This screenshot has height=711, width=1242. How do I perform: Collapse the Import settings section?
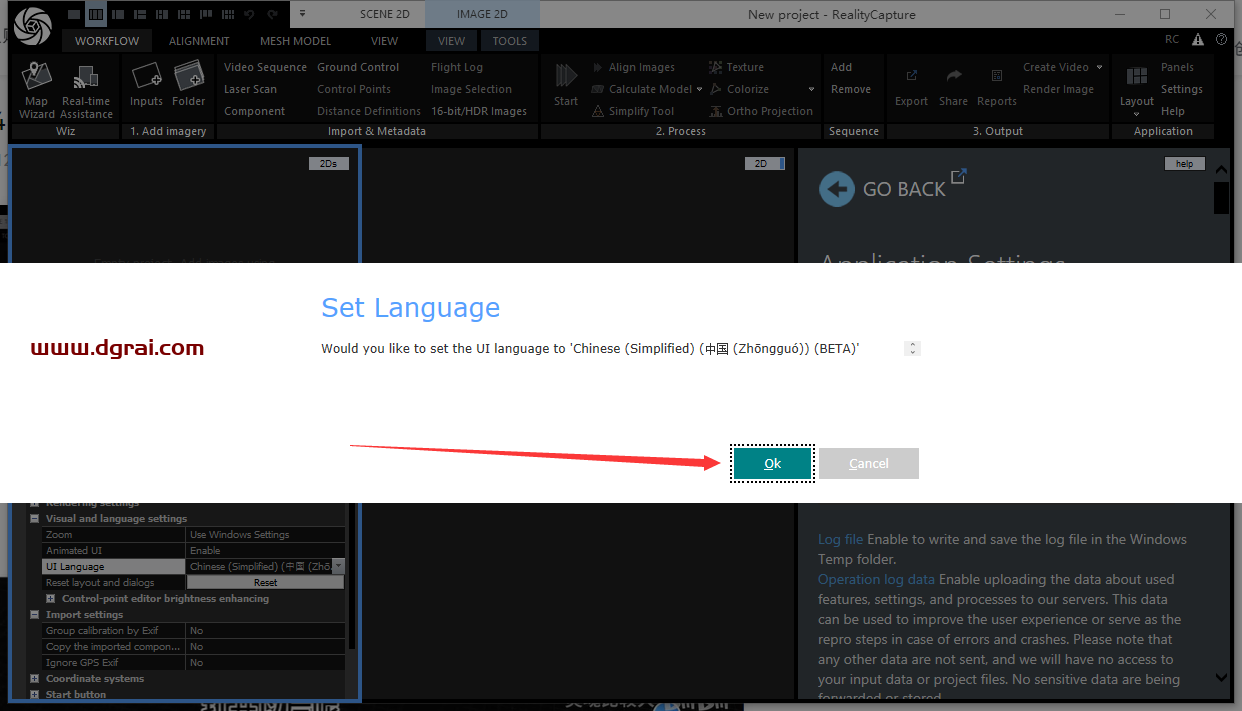[35, 614]
